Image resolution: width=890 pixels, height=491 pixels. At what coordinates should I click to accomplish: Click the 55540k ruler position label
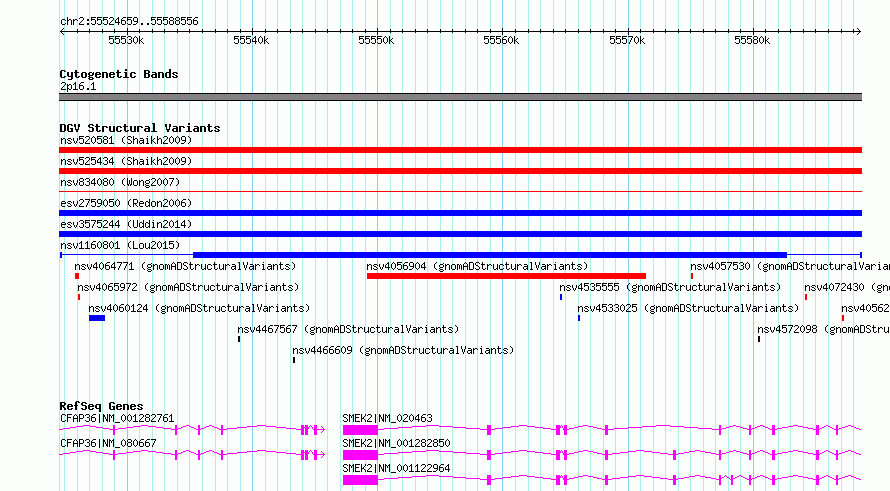point(251,40)
